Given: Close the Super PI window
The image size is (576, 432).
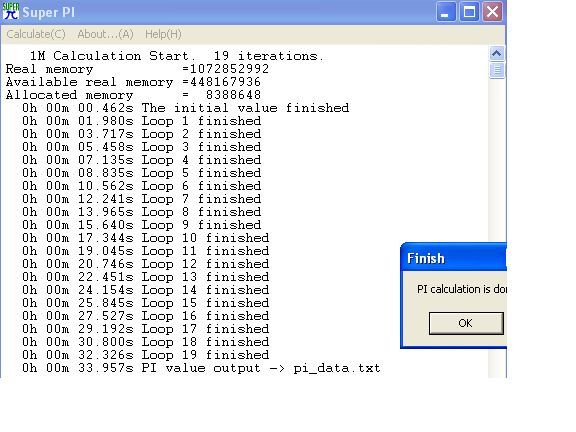Looking at the screenshot, I should coord(492,12).
